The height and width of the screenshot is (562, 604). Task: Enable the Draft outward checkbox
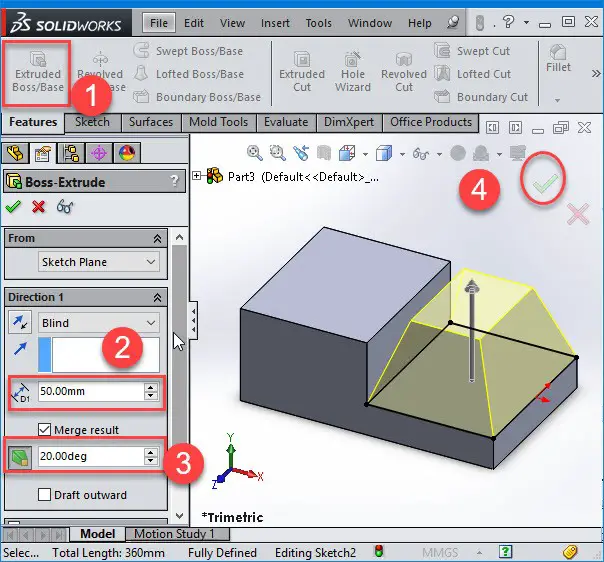44,494
